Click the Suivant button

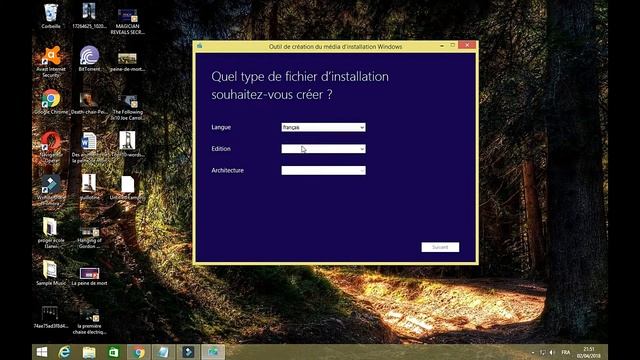point(440,247)
